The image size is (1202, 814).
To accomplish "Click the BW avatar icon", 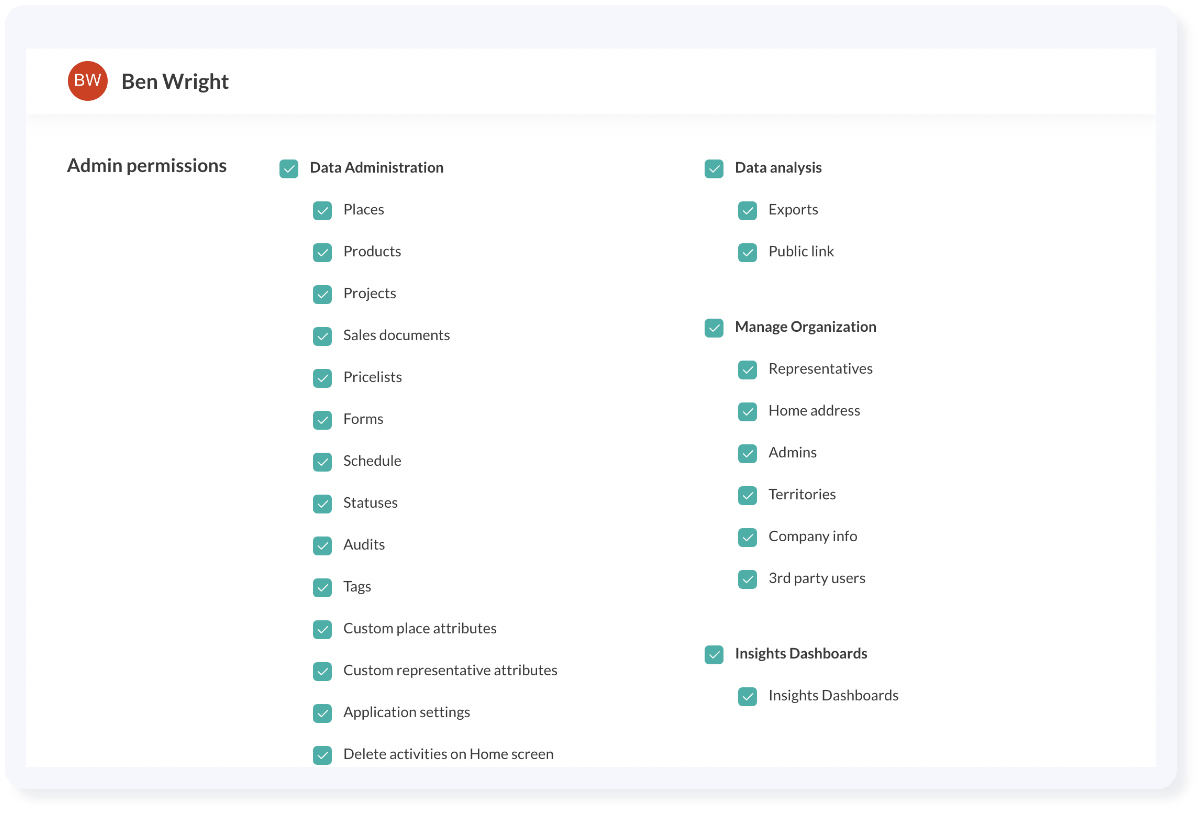I will point(87,81).
